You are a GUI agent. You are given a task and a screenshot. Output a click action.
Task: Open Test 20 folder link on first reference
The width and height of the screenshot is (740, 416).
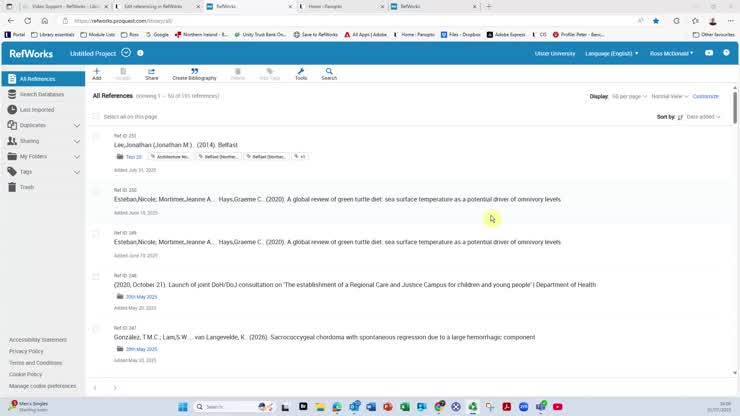134,157
